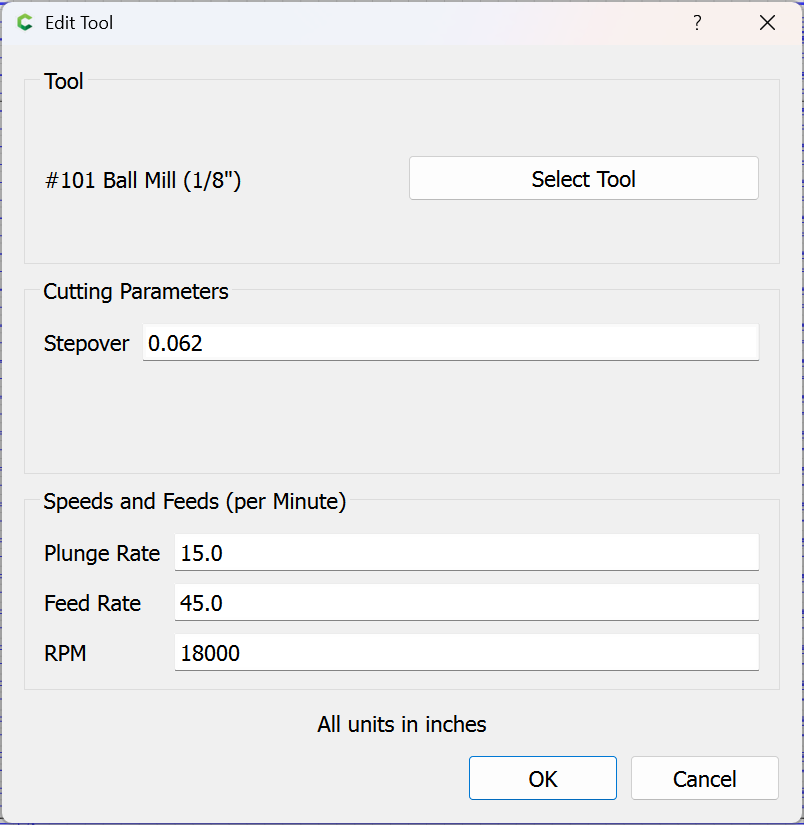Open the question mark help button

697,23
